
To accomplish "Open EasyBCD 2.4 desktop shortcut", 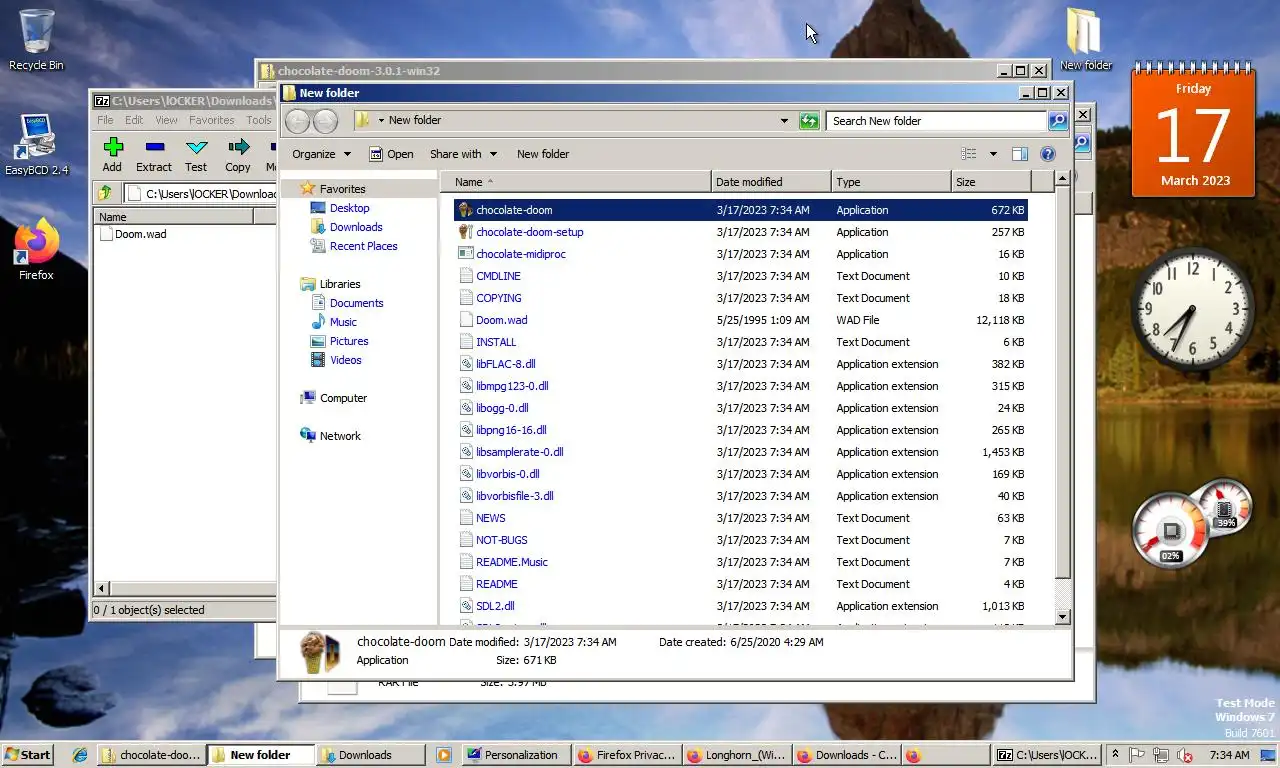I will point(37,145).
